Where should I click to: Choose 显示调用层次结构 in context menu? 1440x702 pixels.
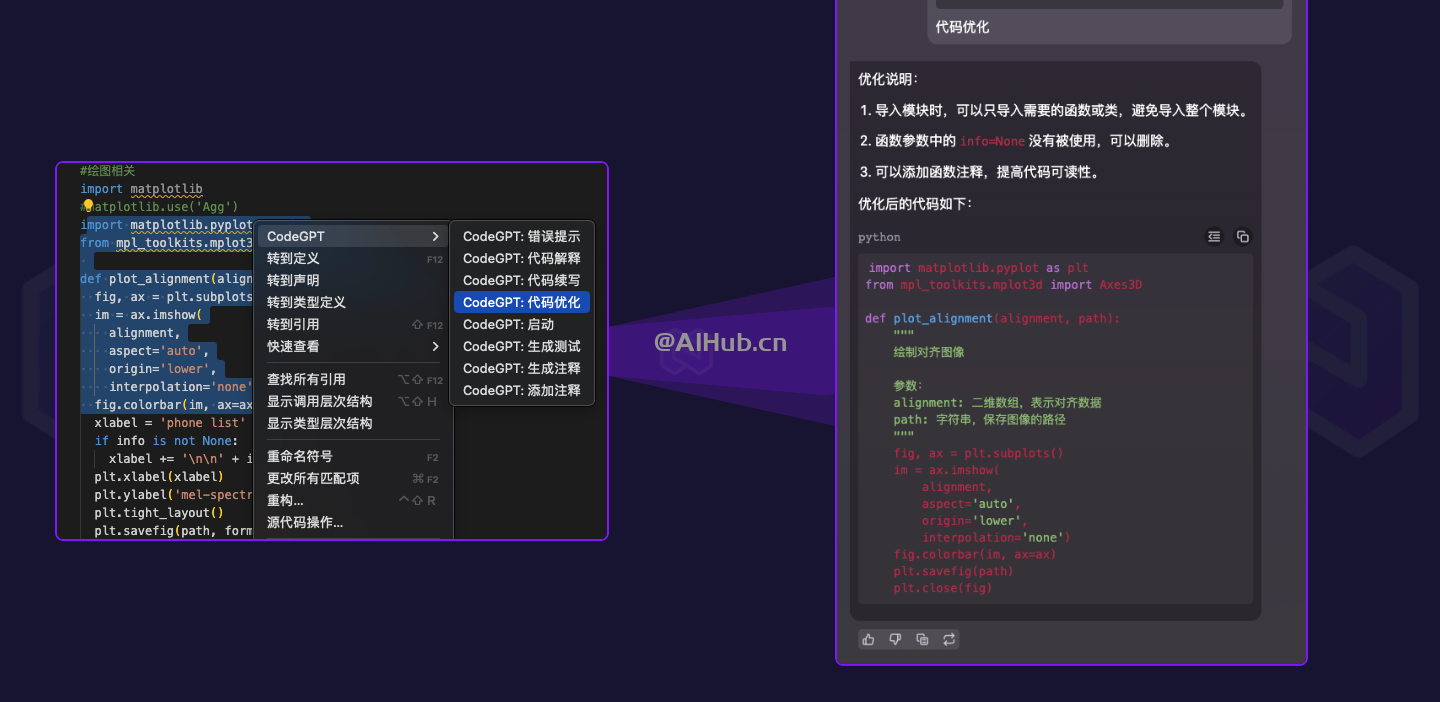coord(354,401)
